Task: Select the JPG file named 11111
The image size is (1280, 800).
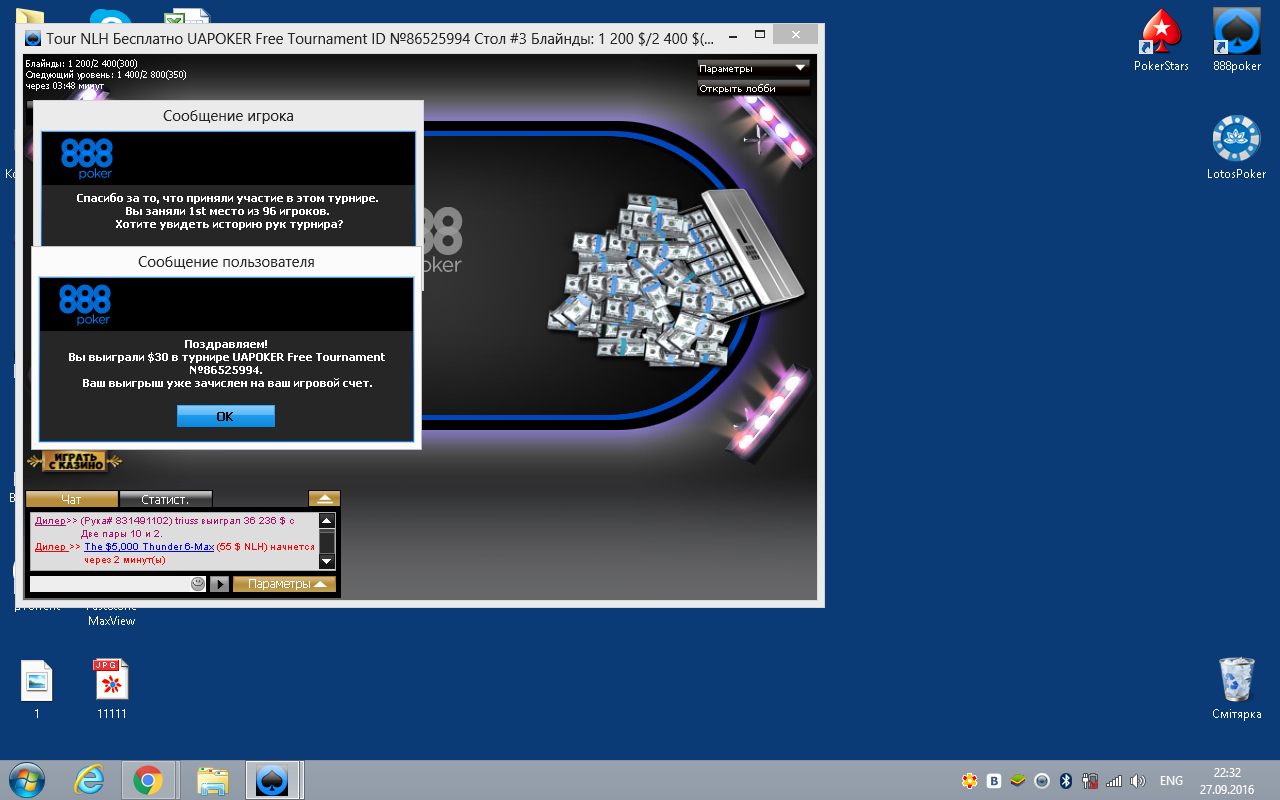Action: [x=112, y=688]
